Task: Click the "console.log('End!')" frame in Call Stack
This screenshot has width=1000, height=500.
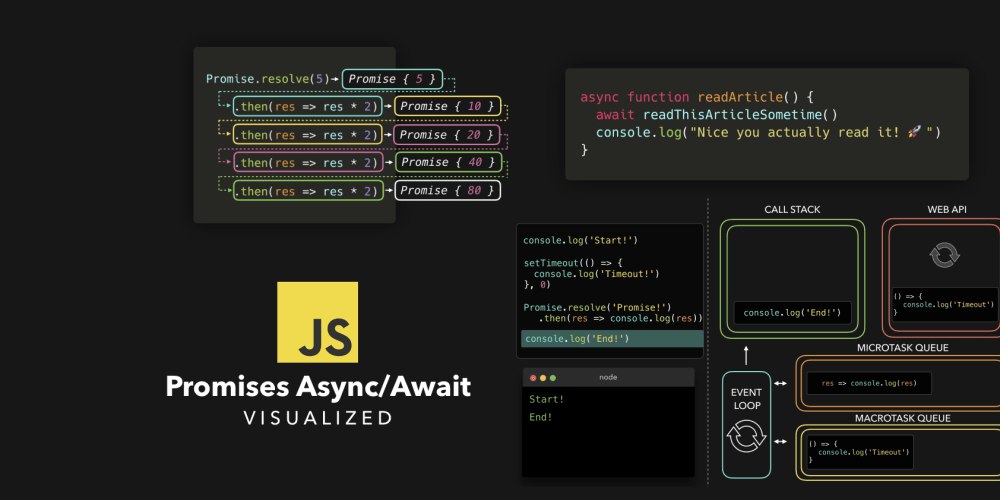Action: (792, 312)
